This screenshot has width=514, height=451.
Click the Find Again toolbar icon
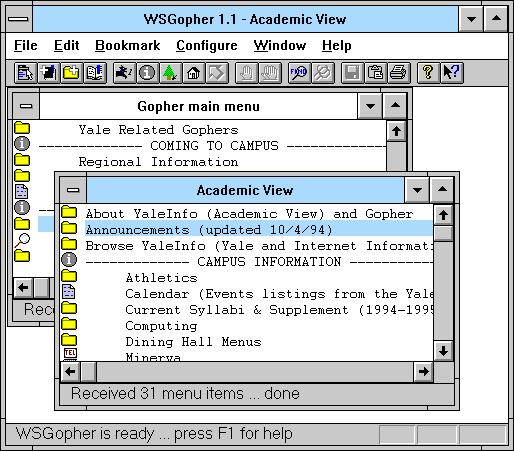[322, 72]
